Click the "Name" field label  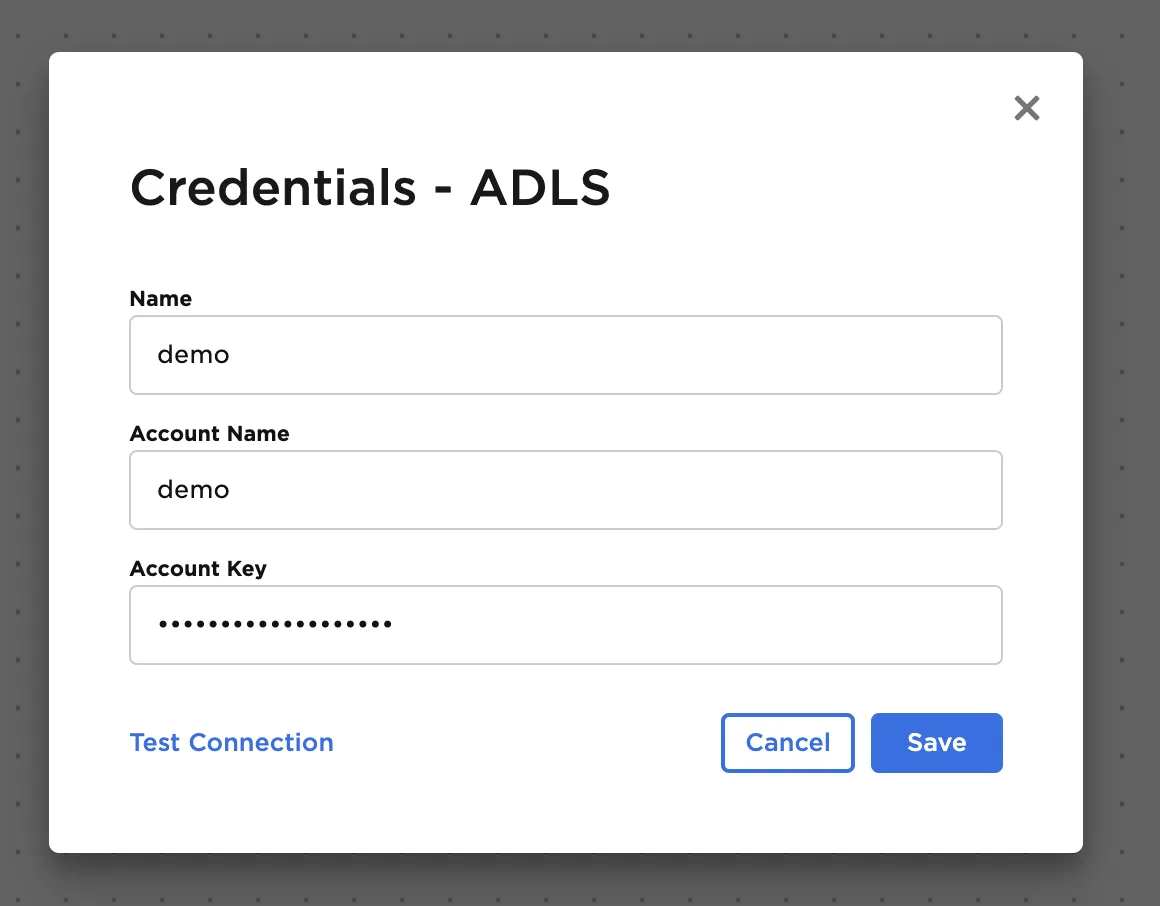click(x=161, y=299)
